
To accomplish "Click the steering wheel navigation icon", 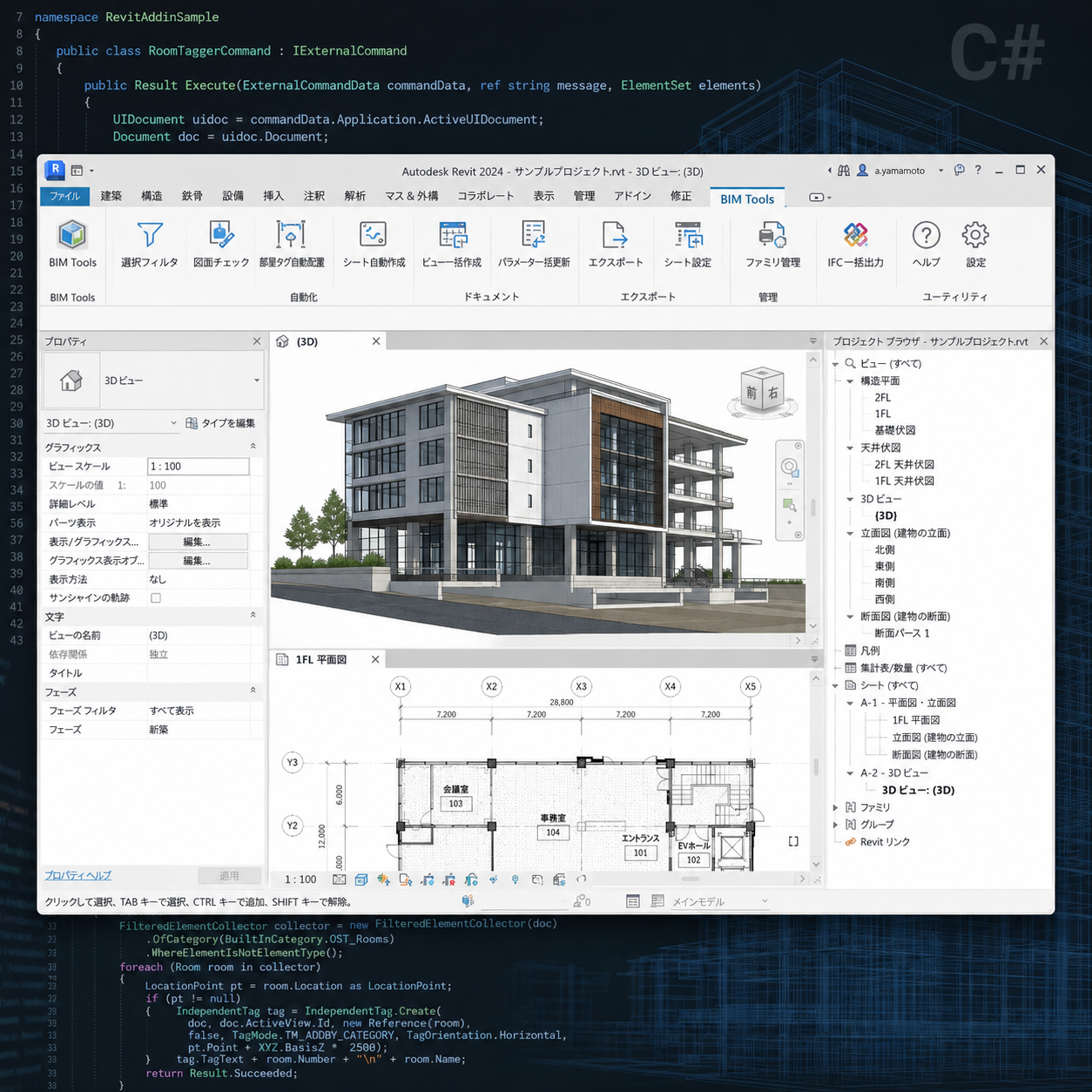I will (789, 467).
